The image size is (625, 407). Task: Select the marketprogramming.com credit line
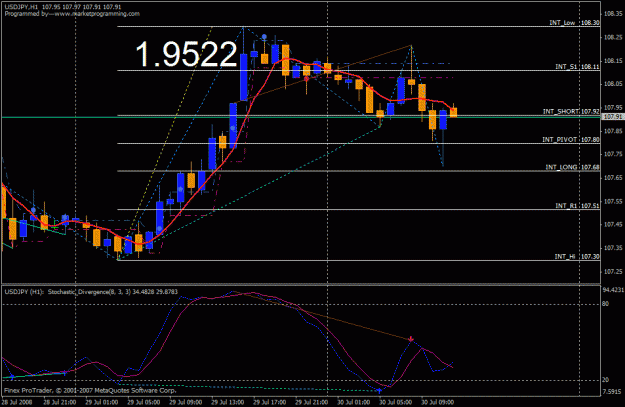[72, 14]
